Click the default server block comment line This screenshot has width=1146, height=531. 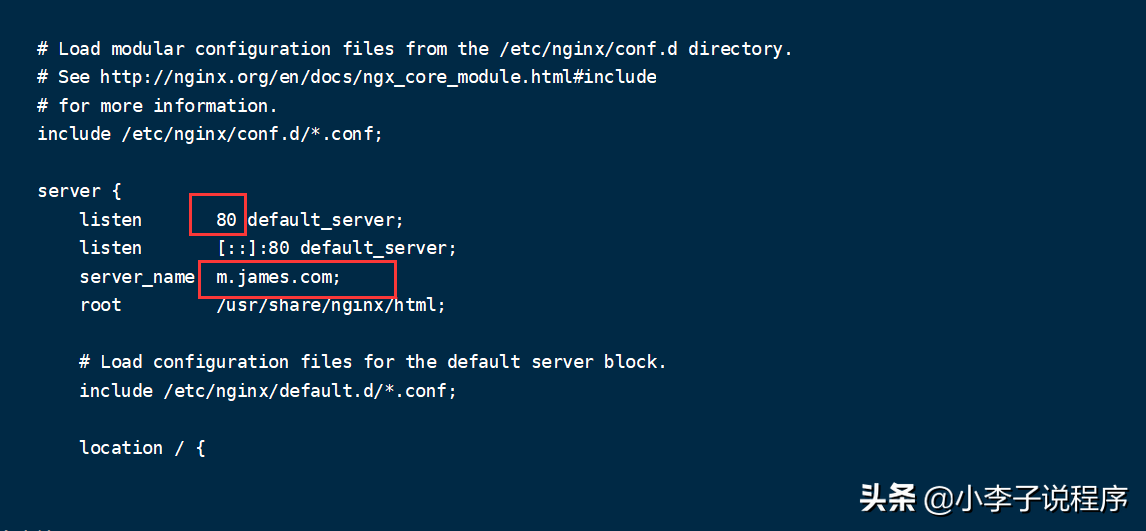pos(373,362)
